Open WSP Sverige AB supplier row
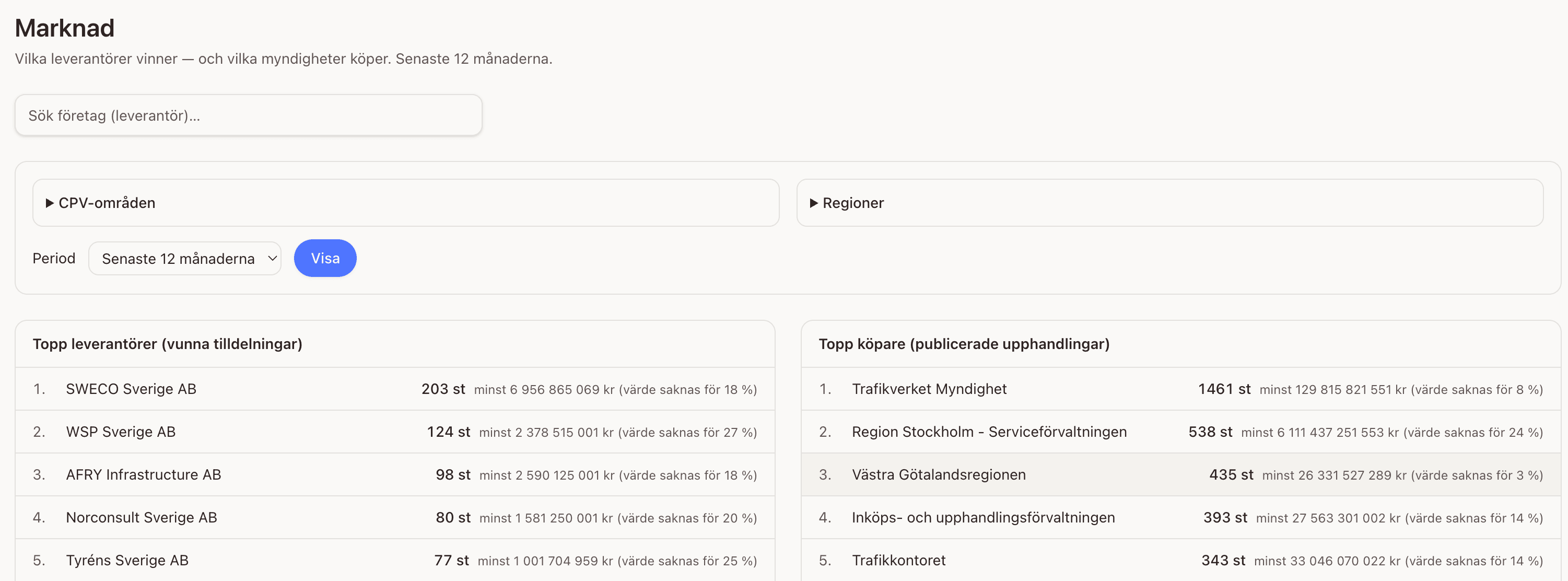This screenshot has height=581, width=1568. 395,432
